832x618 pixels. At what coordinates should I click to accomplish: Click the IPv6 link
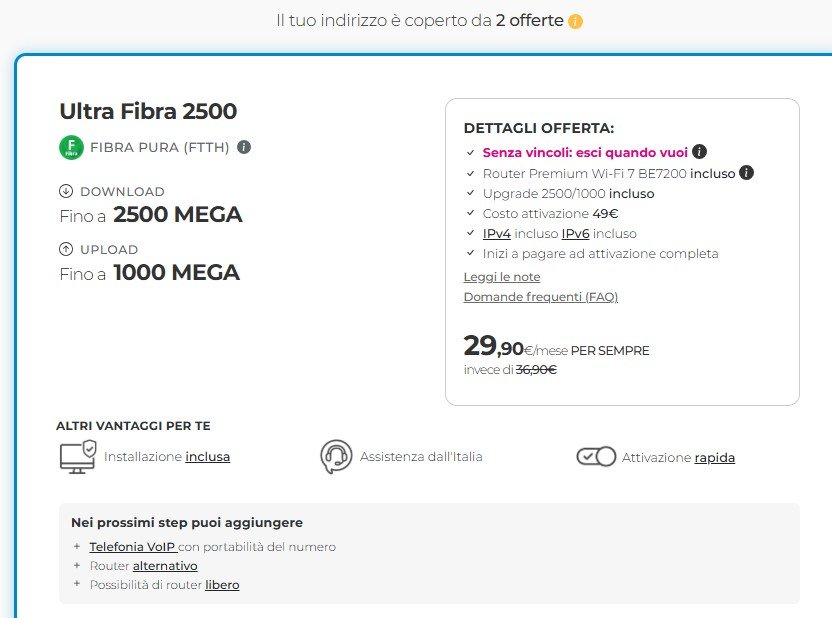(x=575, y=233)
